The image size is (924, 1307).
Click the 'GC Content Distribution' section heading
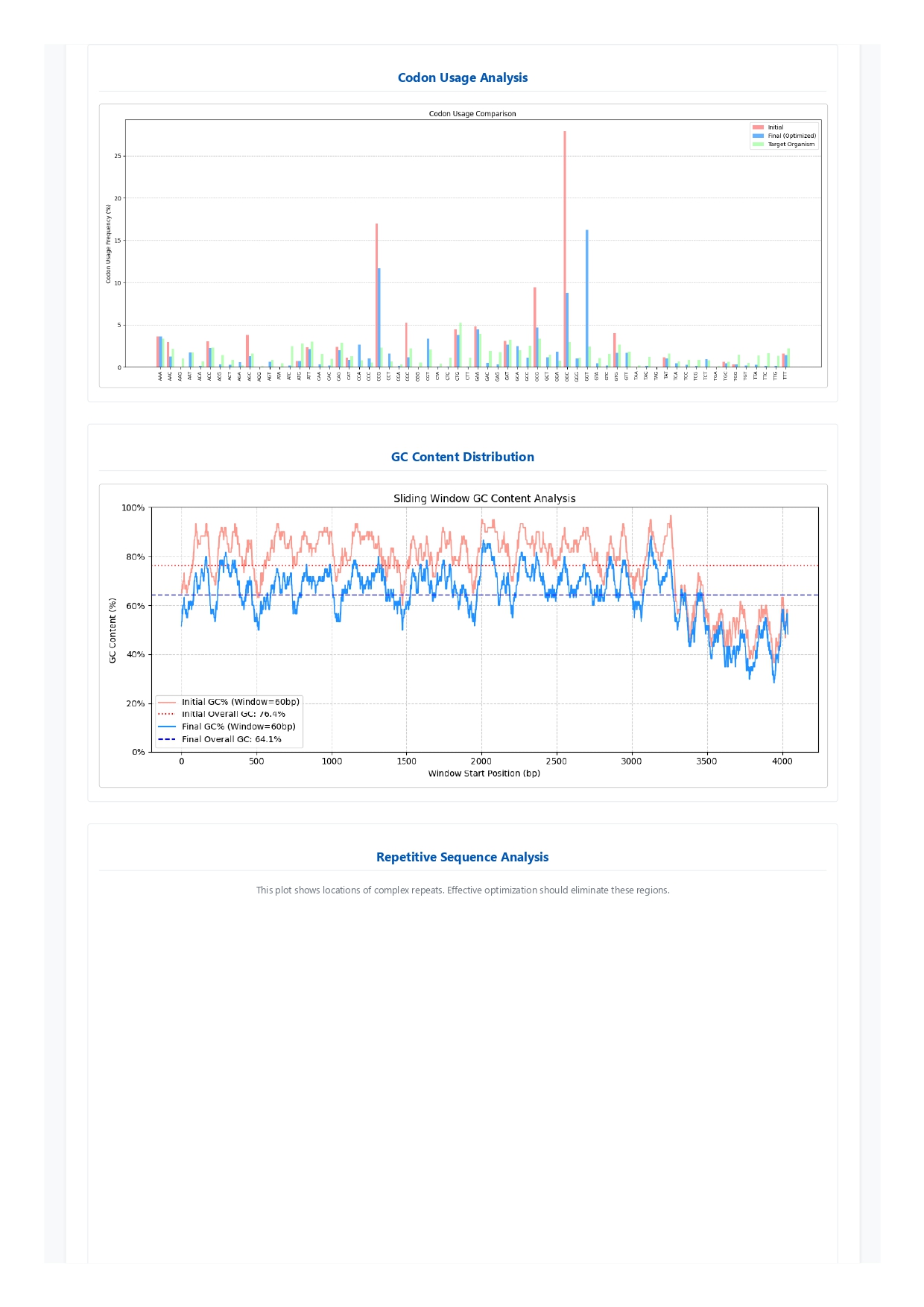[x=462, y=457]
